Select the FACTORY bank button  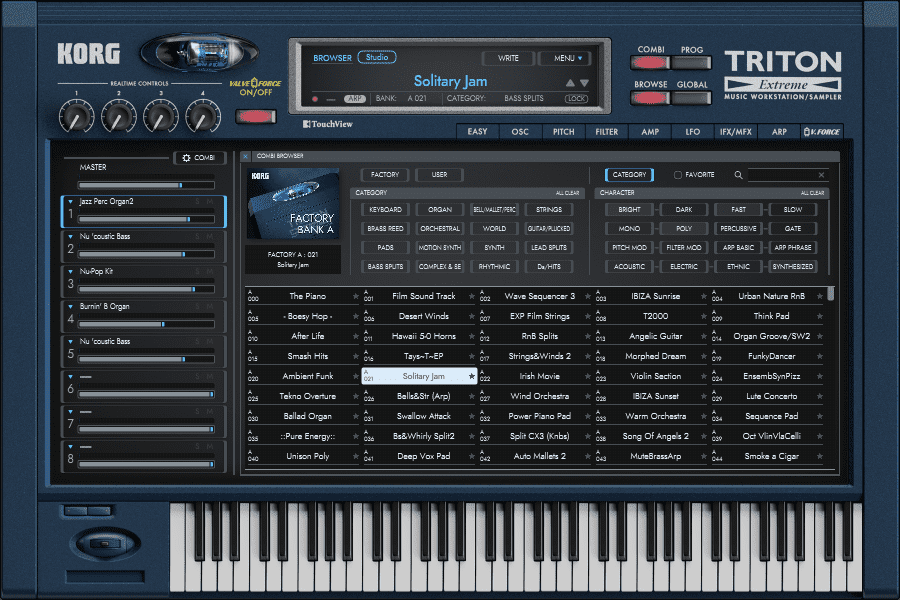(385, 175)
